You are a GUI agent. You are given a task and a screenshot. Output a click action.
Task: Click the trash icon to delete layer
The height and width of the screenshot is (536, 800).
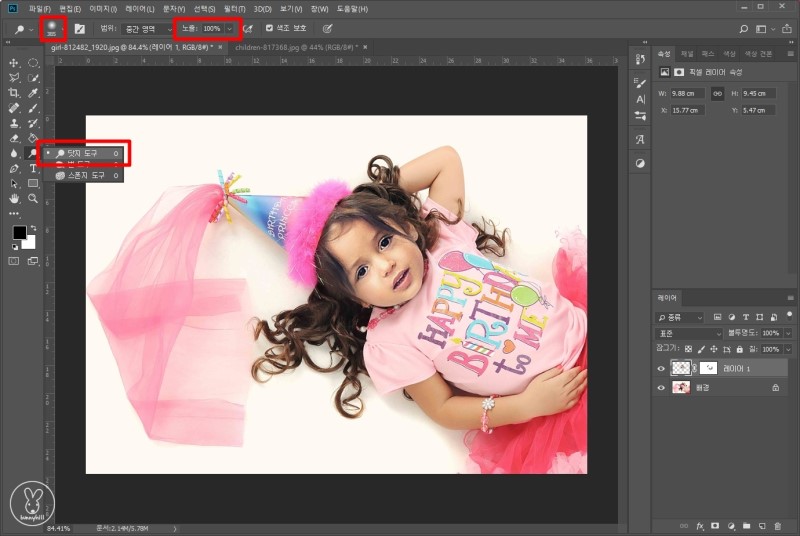pos(778,524)
